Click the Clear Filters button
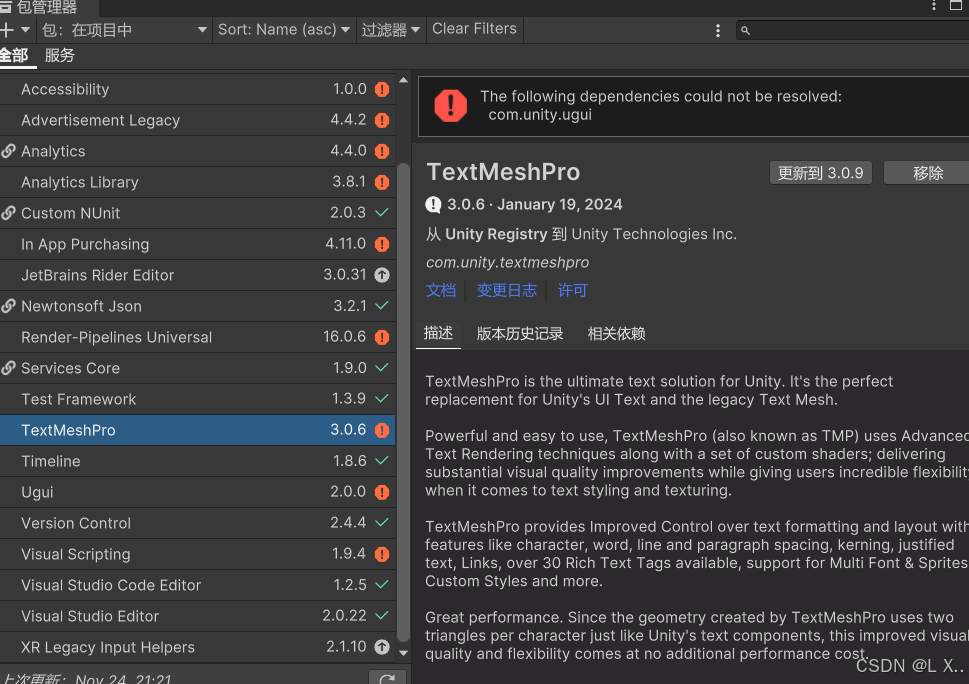 pos(475,29)
